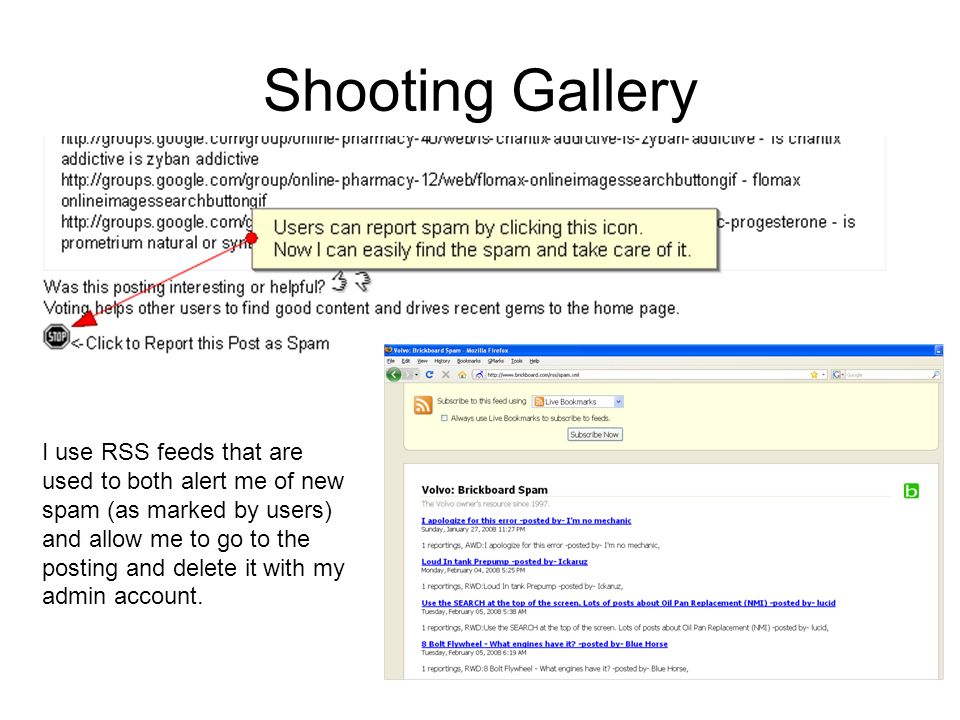This screenshot has width=960, height=720.
Task: Open the Firefox home page icon
Action: click(462, 375)
